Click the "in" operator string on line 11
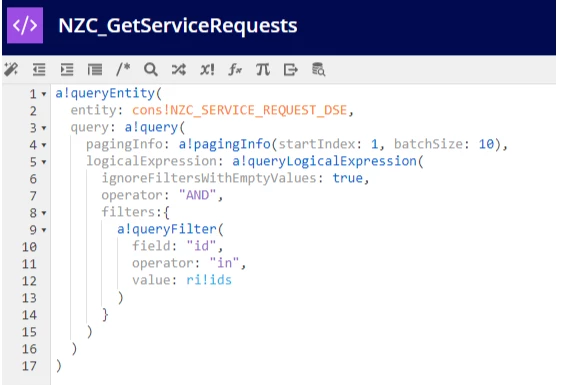The height and width of the screenshot is (385, 561). click(x=224, y=263)
